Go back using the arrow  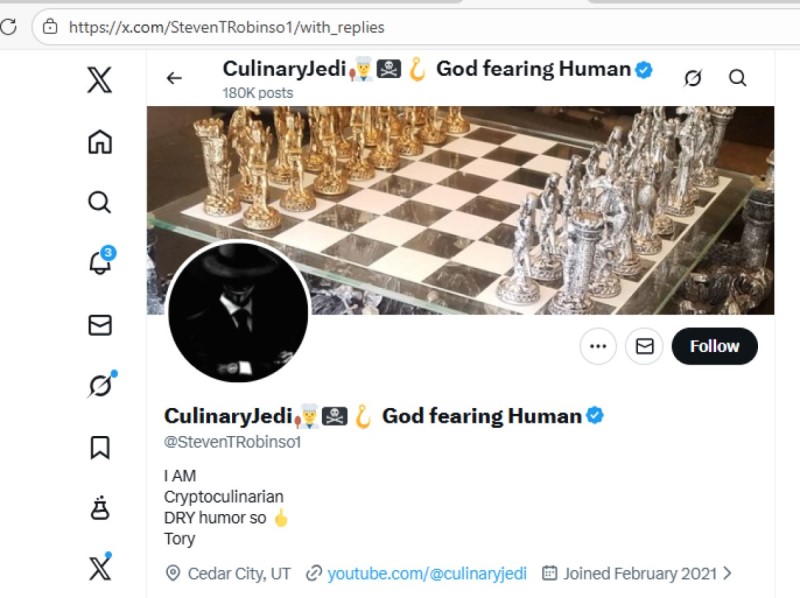(174, 78)
